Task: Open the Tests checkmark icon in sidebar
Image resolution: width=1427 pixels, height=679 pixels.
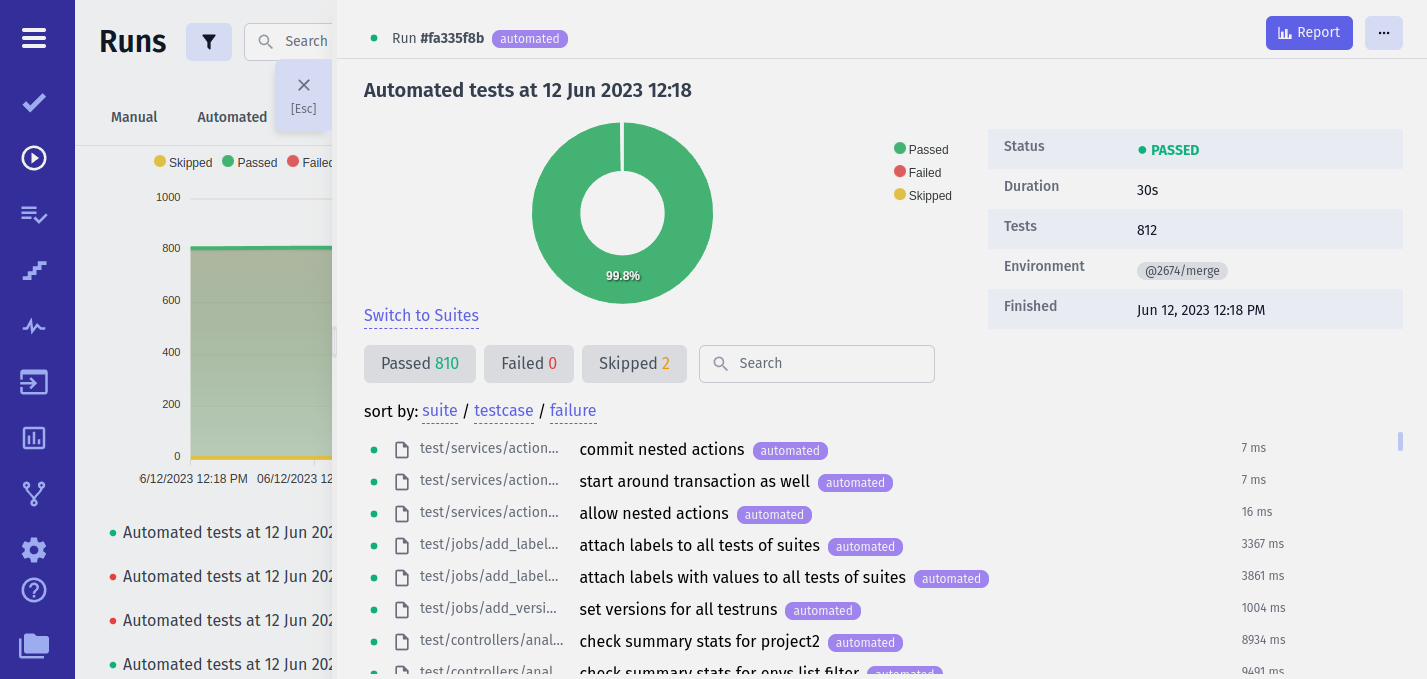Action: (34, 102)
